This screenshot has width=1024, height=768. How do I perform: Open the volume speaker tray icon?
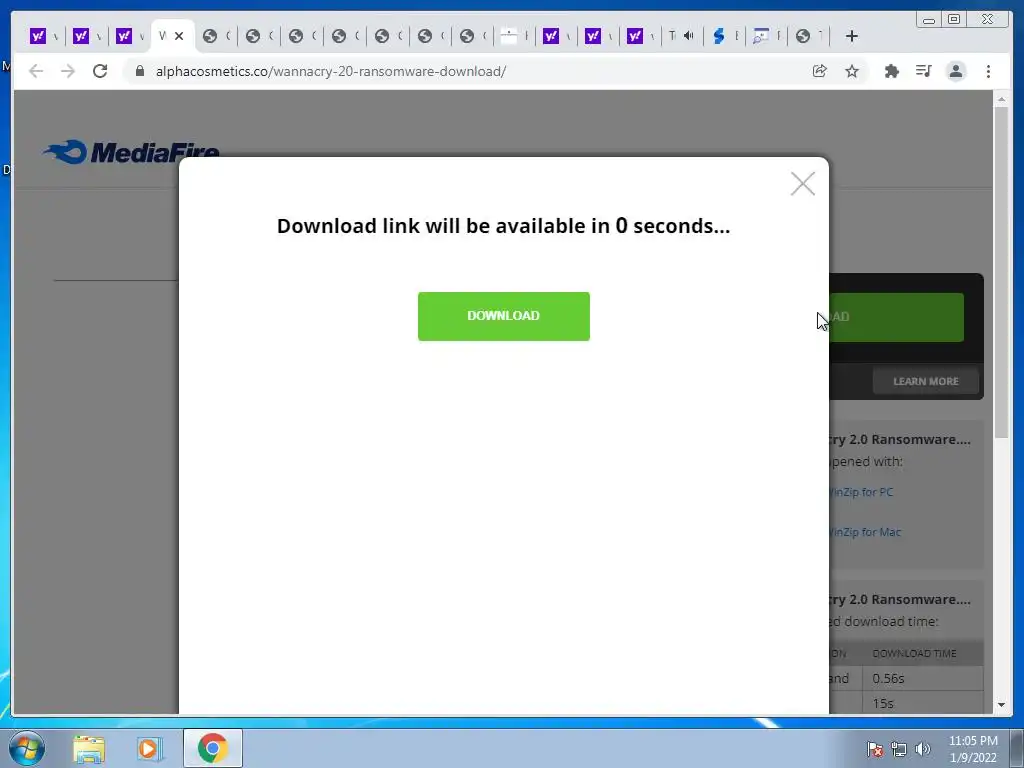point(923,749)
